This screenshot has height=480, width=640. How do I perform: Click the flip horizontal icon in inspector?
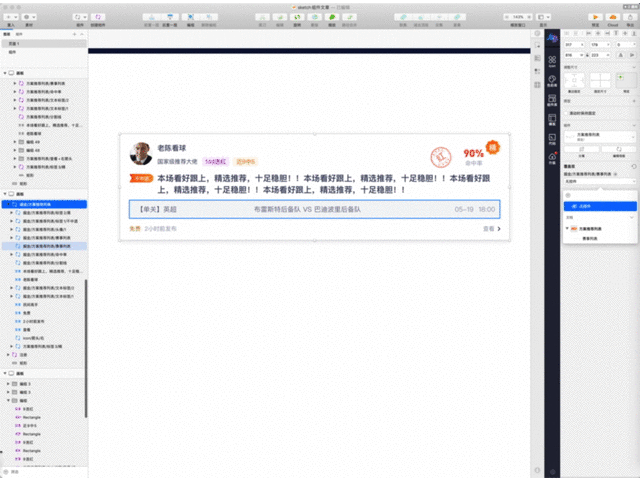(621, 55)
